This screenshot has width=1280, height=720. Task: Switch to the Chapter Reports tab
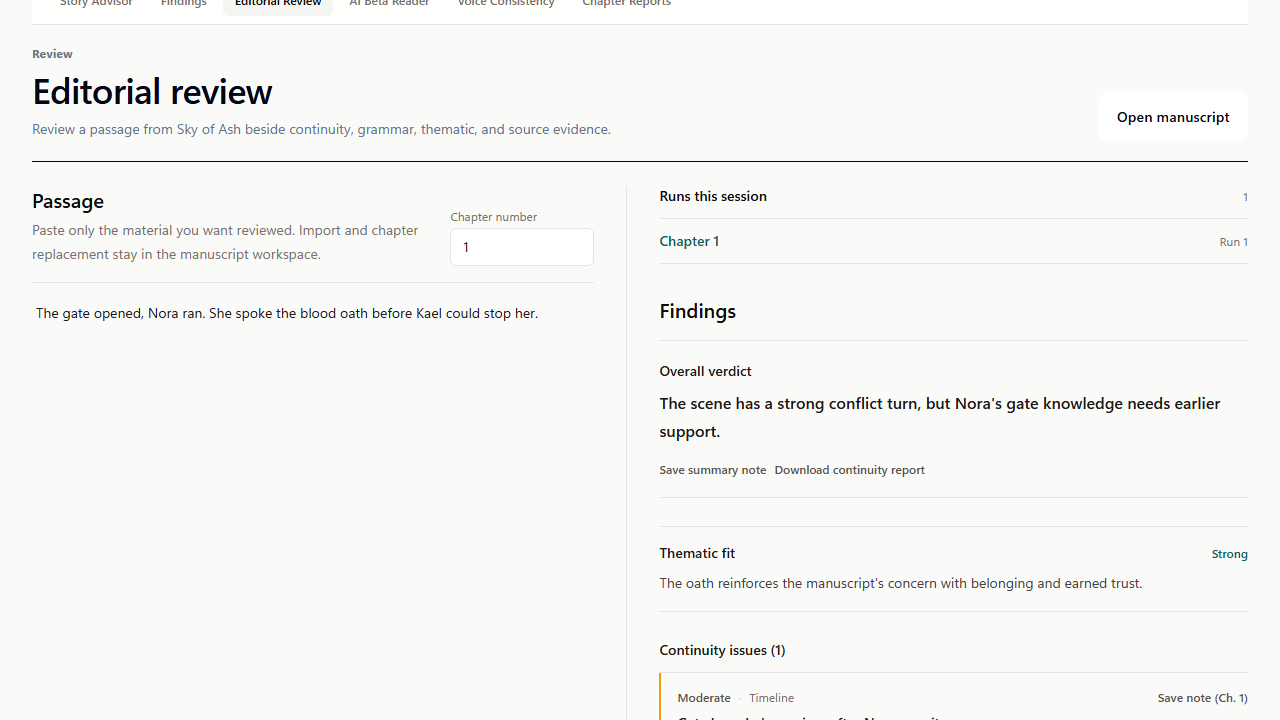(x=627, y=4)
